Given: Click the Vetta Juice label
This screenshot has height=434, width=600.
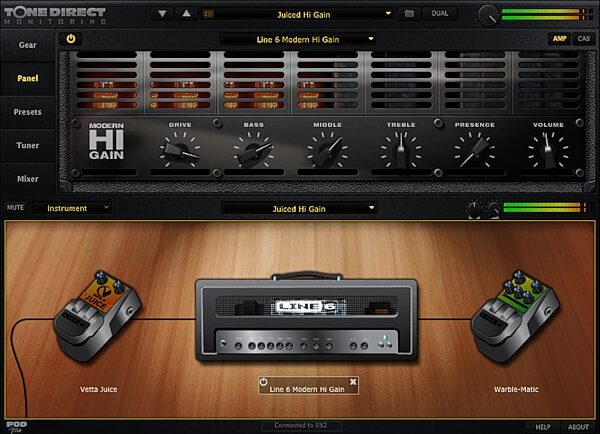Looking at the screenshot, I should pyautogui.click(x=99, y=389).
